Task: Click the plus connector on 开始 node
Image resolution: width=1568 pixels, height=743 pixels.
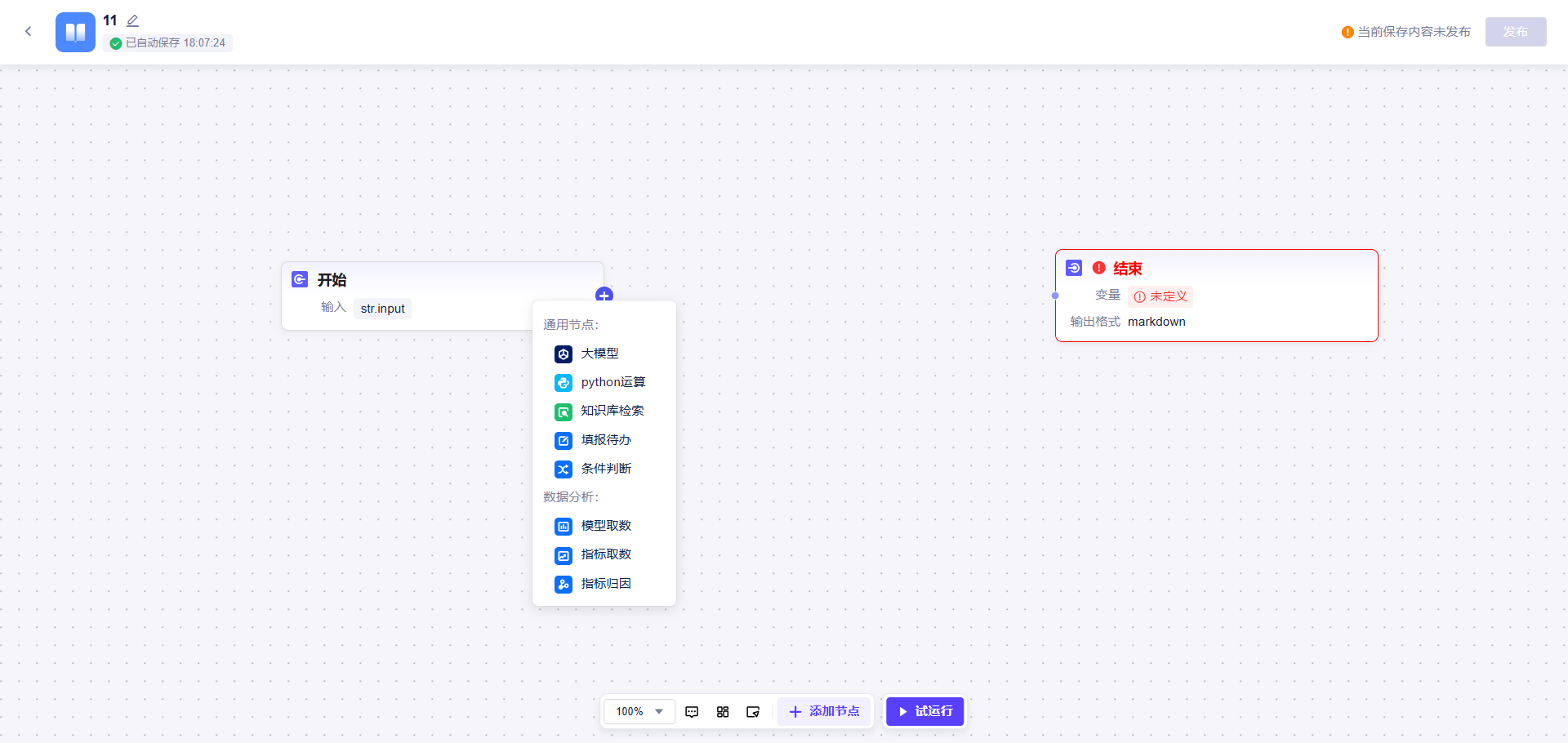Action: click(x=604, y=295)
